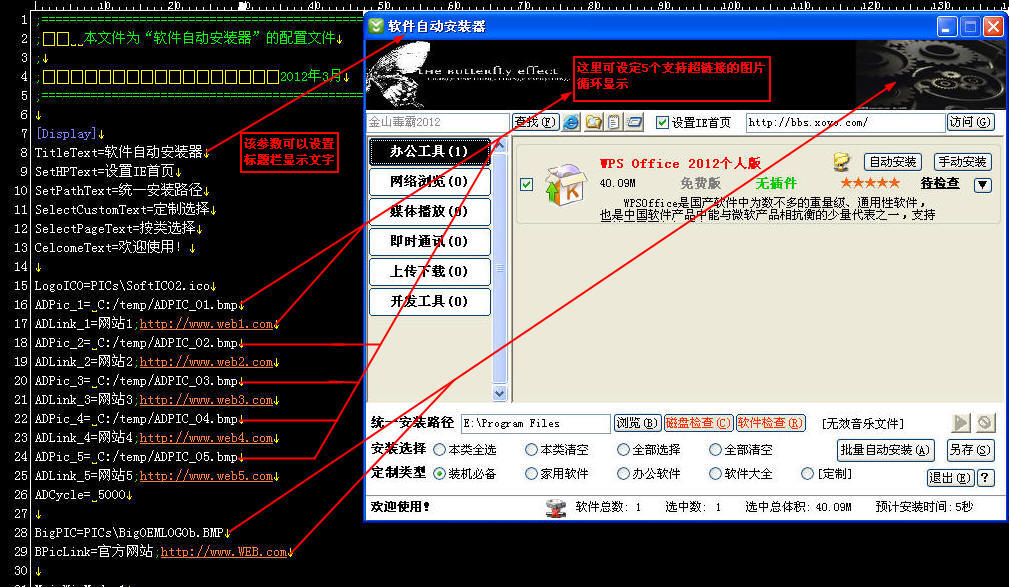Click the [Display] section header in editor
1009x587 pixels.
tap(66, 134)
